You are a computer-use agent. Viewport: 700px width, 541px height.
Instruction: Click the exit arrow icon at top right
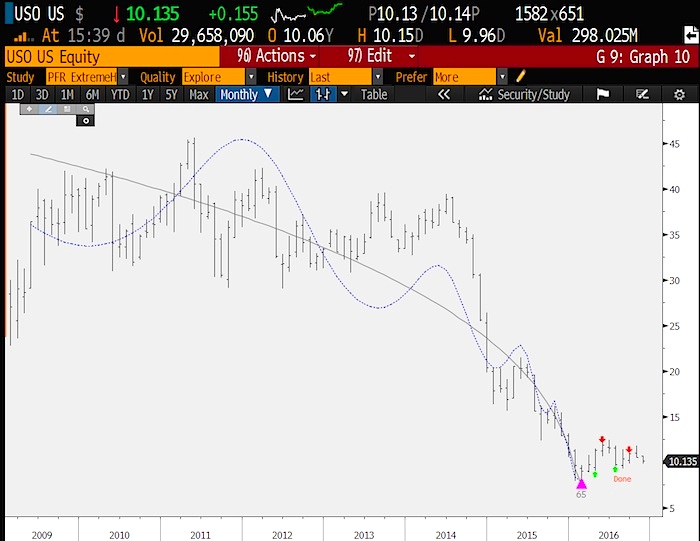click(x=692, y=35)
